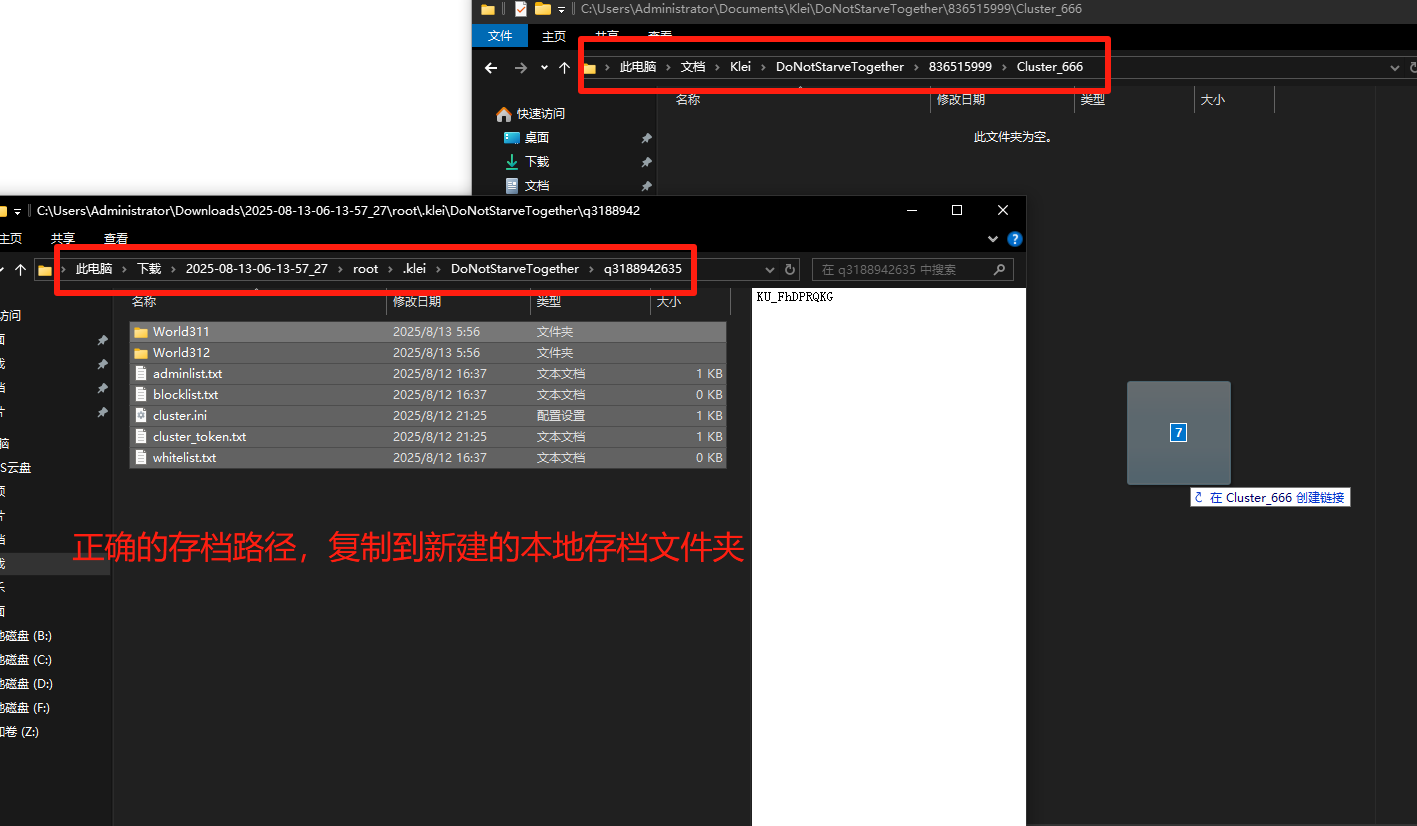Open Quick Access Toolbar dropdown in Cluster_666 title bar

(x=562, y=9)
